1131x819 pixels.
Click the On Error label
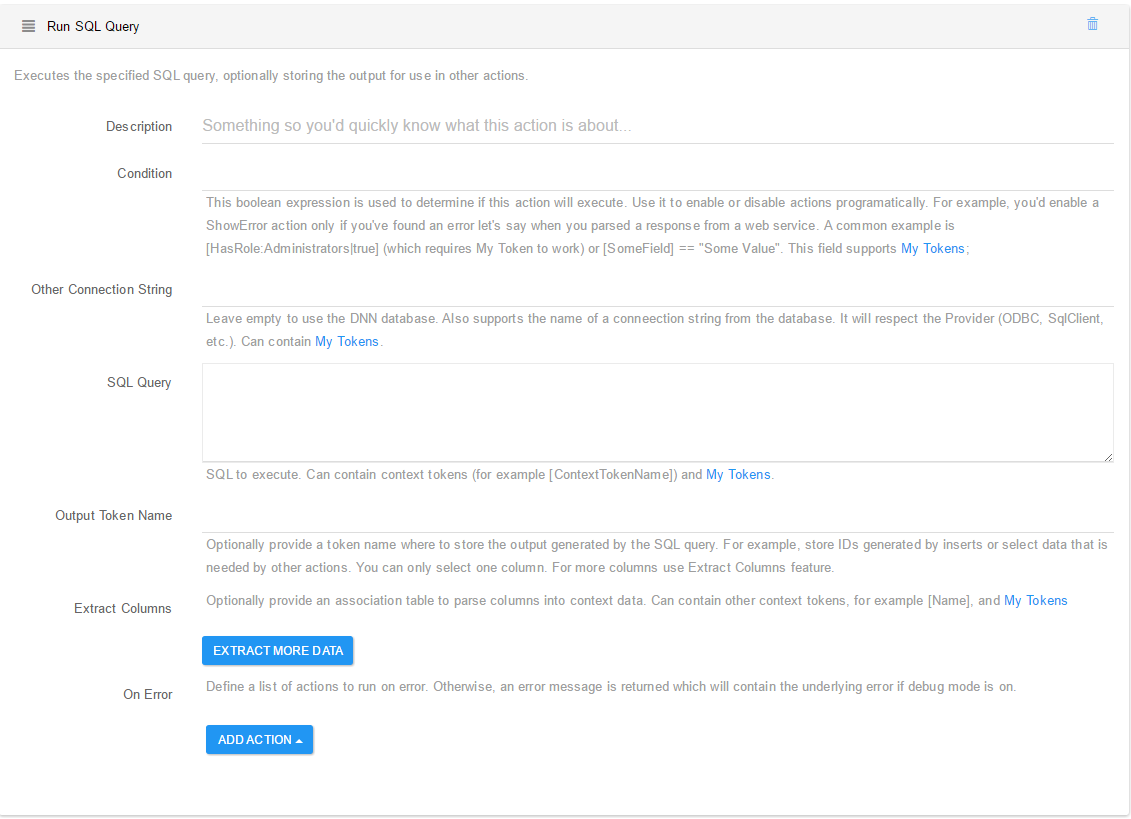(x=148, y=694)
